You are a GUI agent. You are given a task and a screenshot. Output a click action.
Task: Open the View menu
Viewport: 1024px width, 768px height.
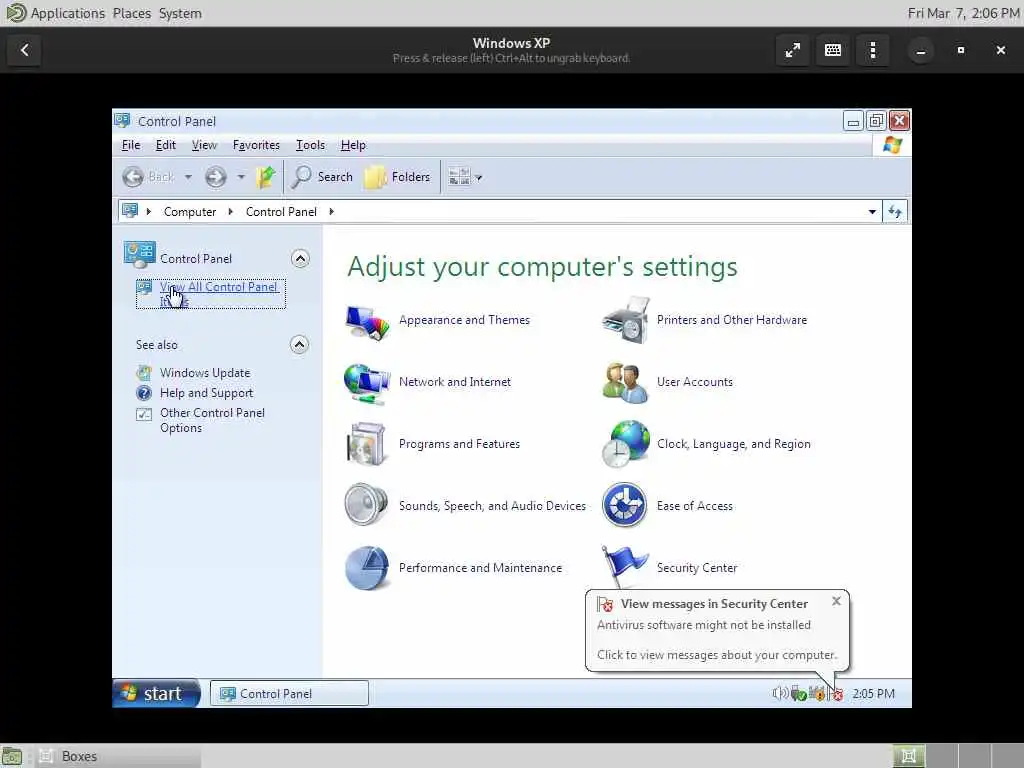[x=204, y=145]
